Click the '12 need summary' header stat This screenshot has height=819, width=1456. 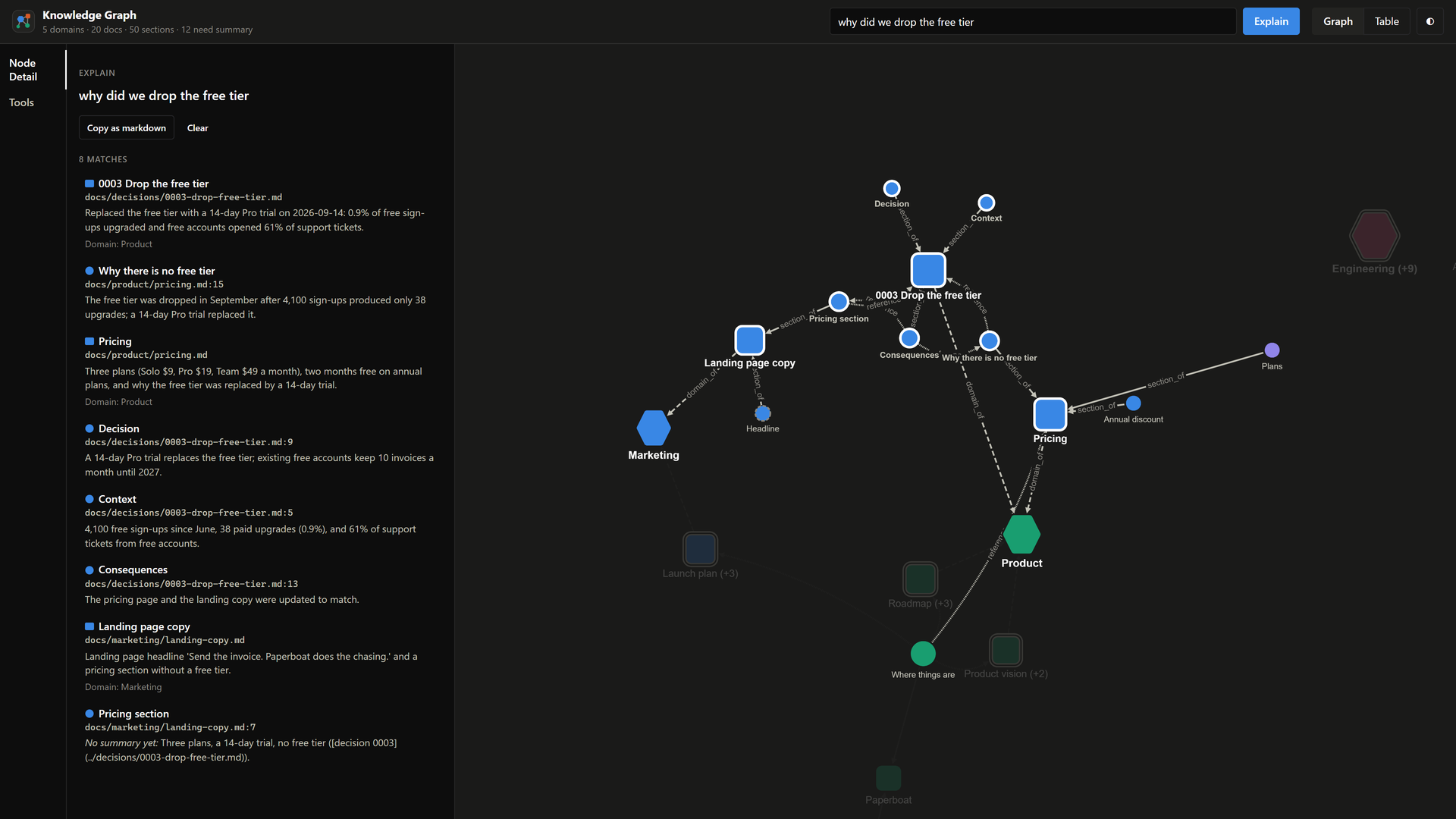[217, 30]
